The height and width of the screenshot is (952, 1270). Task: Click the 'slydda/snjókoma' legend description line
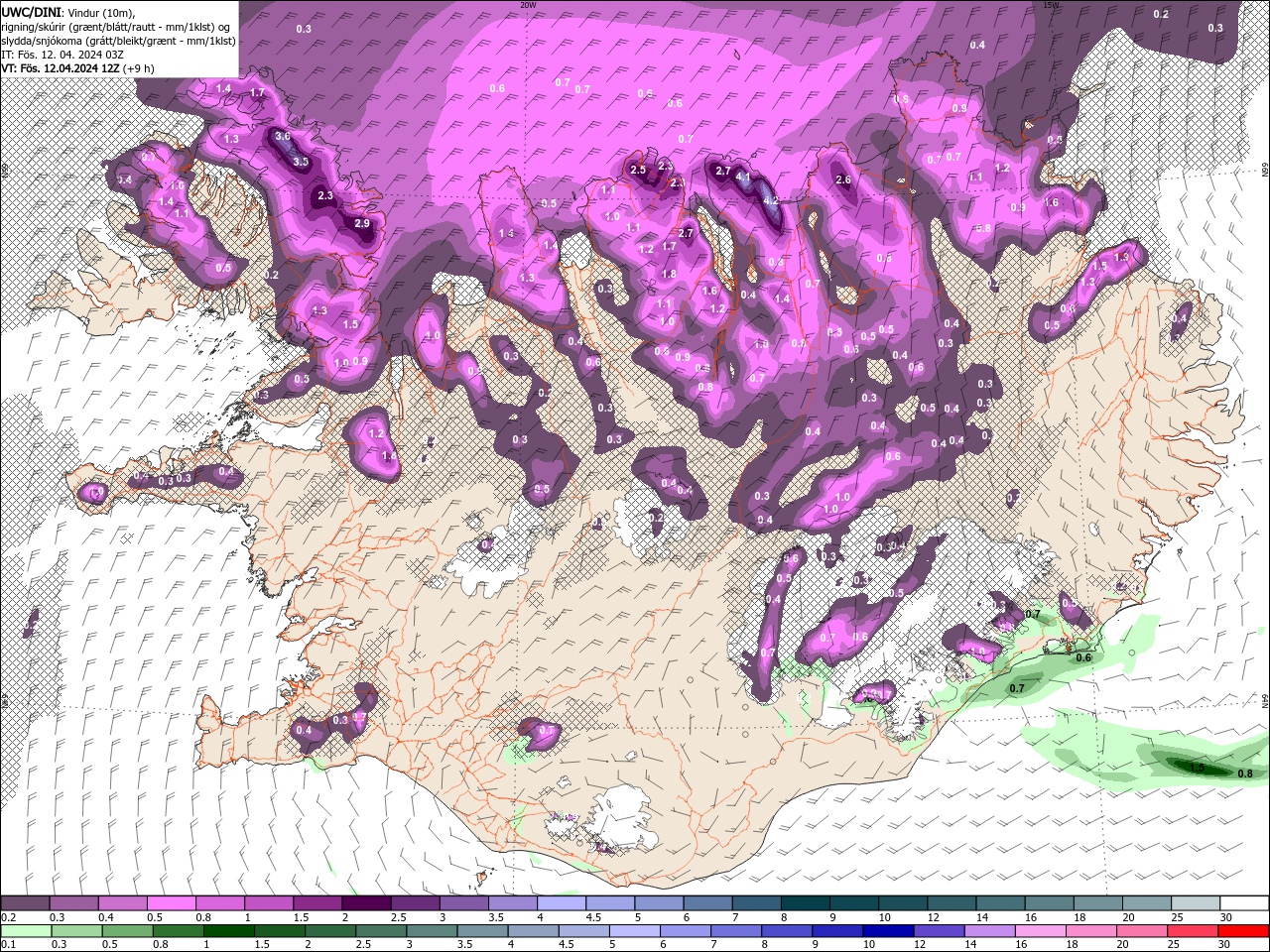click(x=118, y=41)
